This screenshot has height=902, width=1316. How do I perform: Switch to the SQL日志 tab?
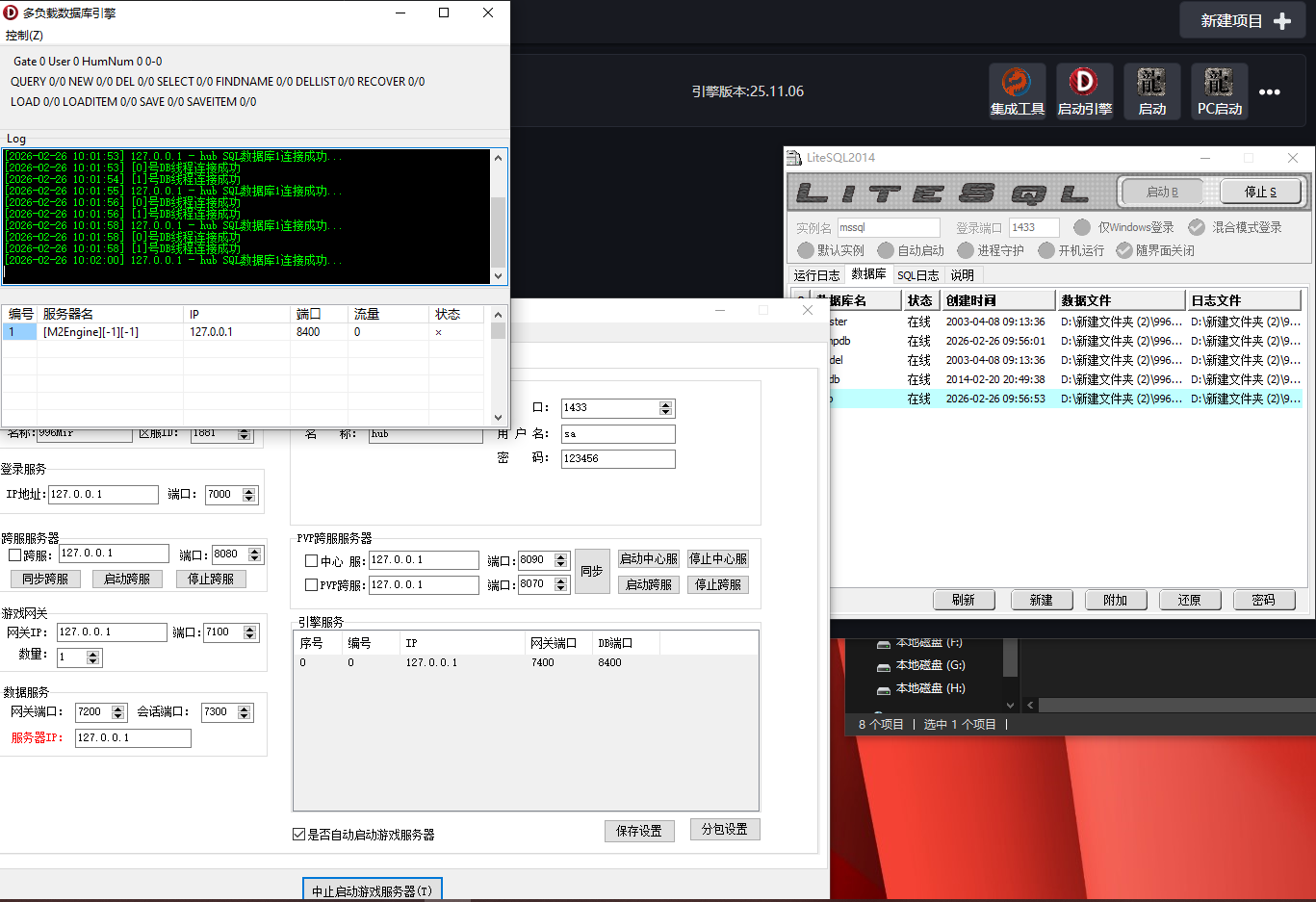click(917, 275)
